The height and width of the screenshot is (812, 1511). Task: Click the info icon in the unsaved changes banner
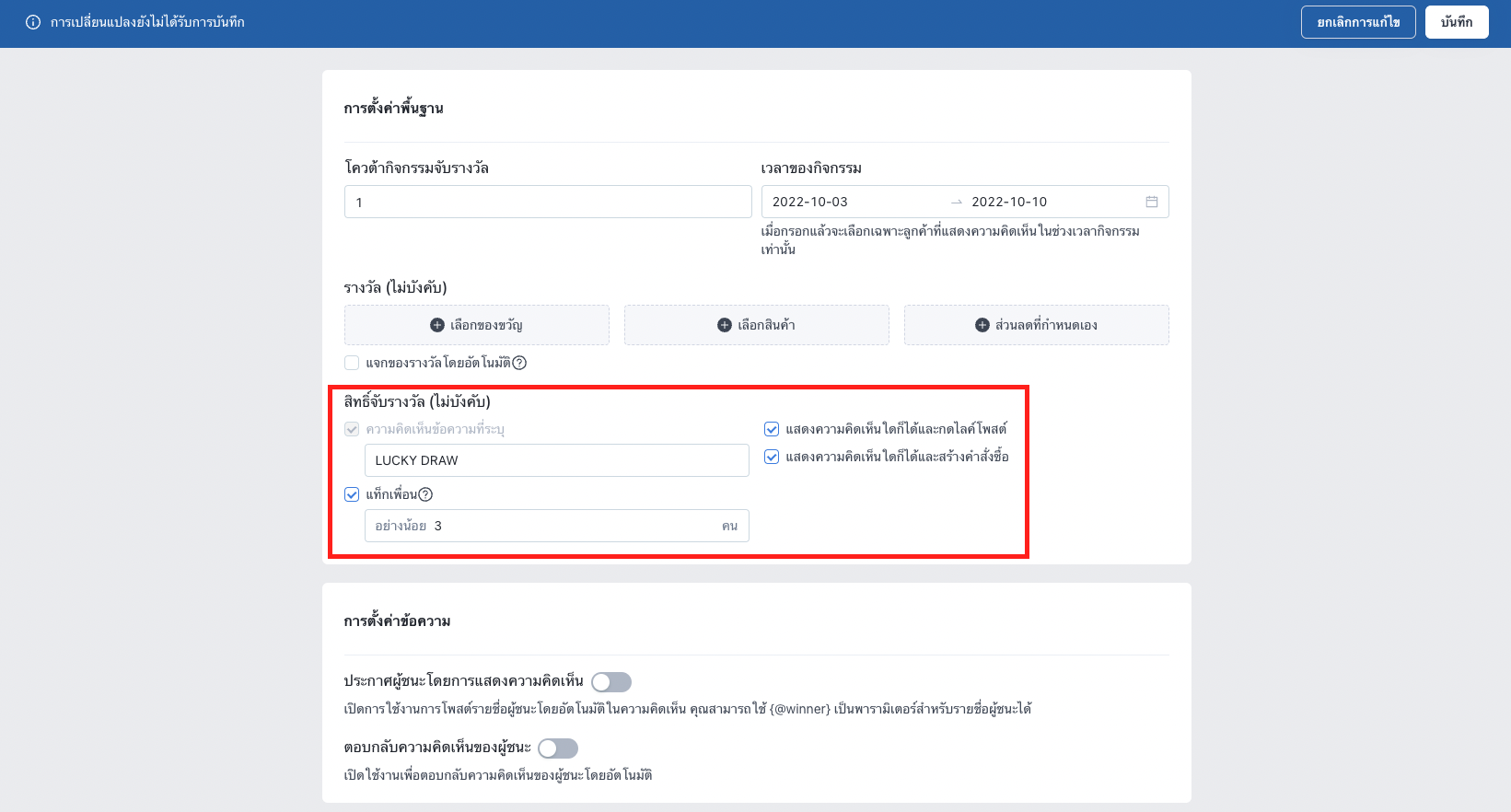[33, 22]
